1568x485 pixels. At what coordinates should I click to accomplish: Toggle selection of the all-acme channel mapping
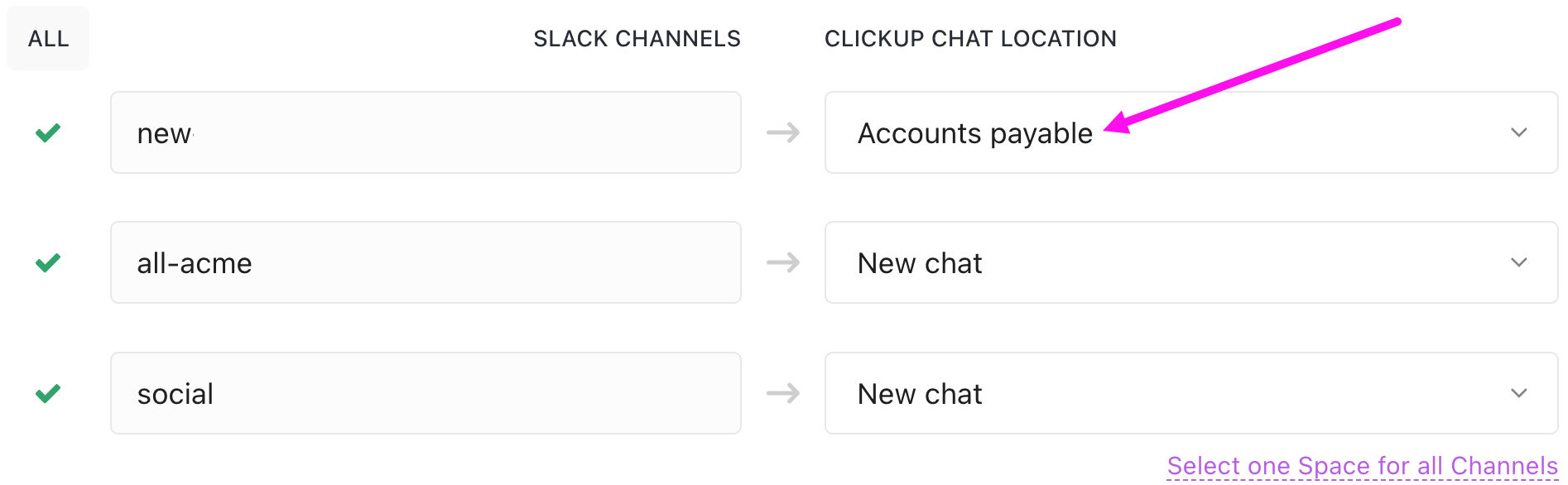click(47, 262)
